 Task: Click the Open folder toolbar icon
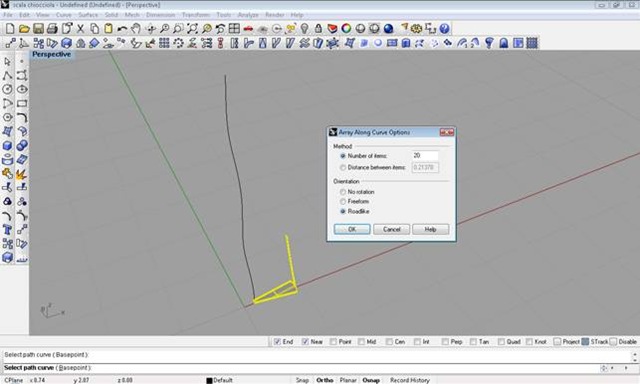point(24,29)
